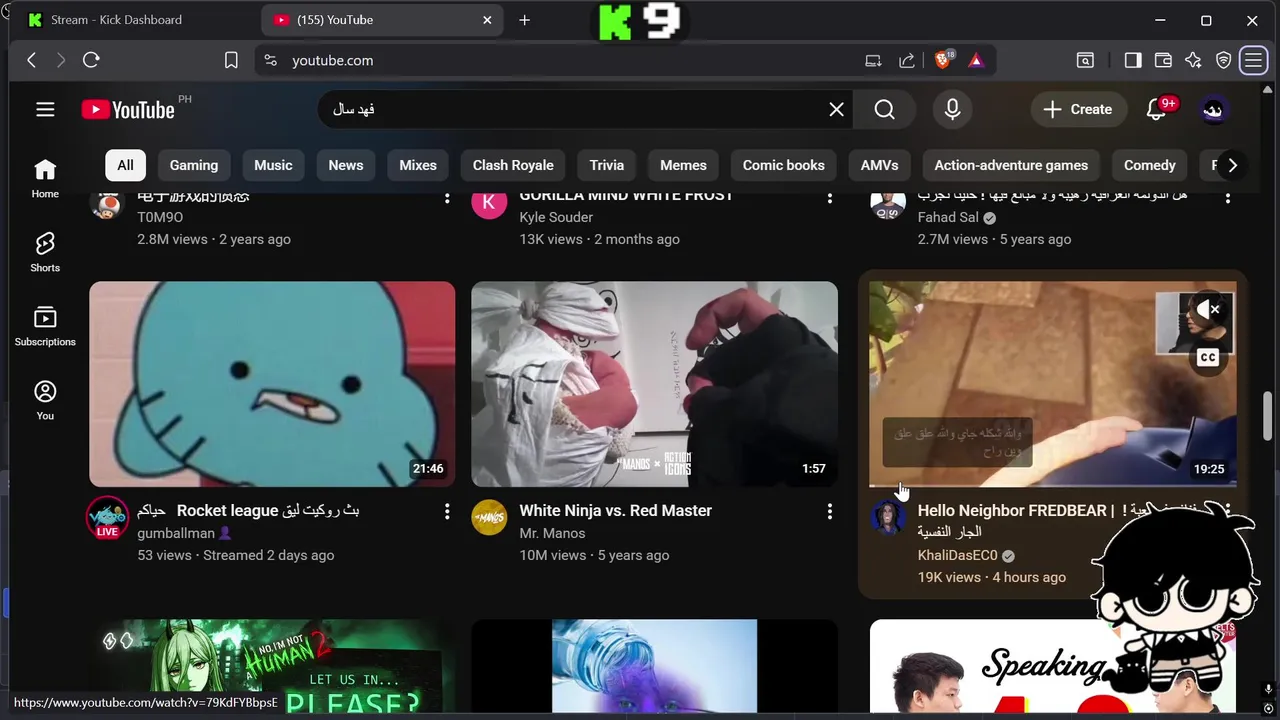
Task: Click the White Ninja video thumbnail
Action: [654, 384]
